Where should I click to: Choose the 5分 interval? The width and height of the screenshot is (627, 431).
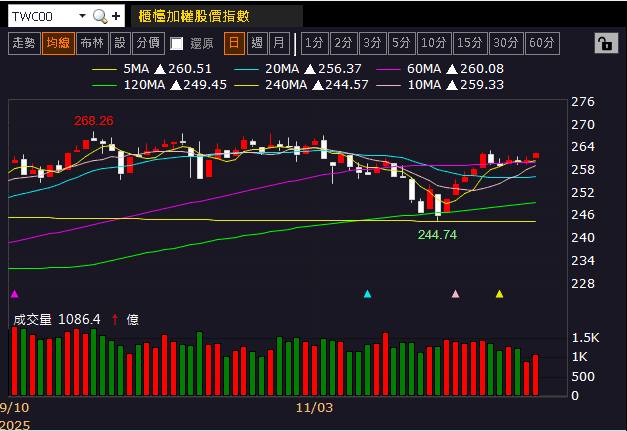click(x=401, y=43)
